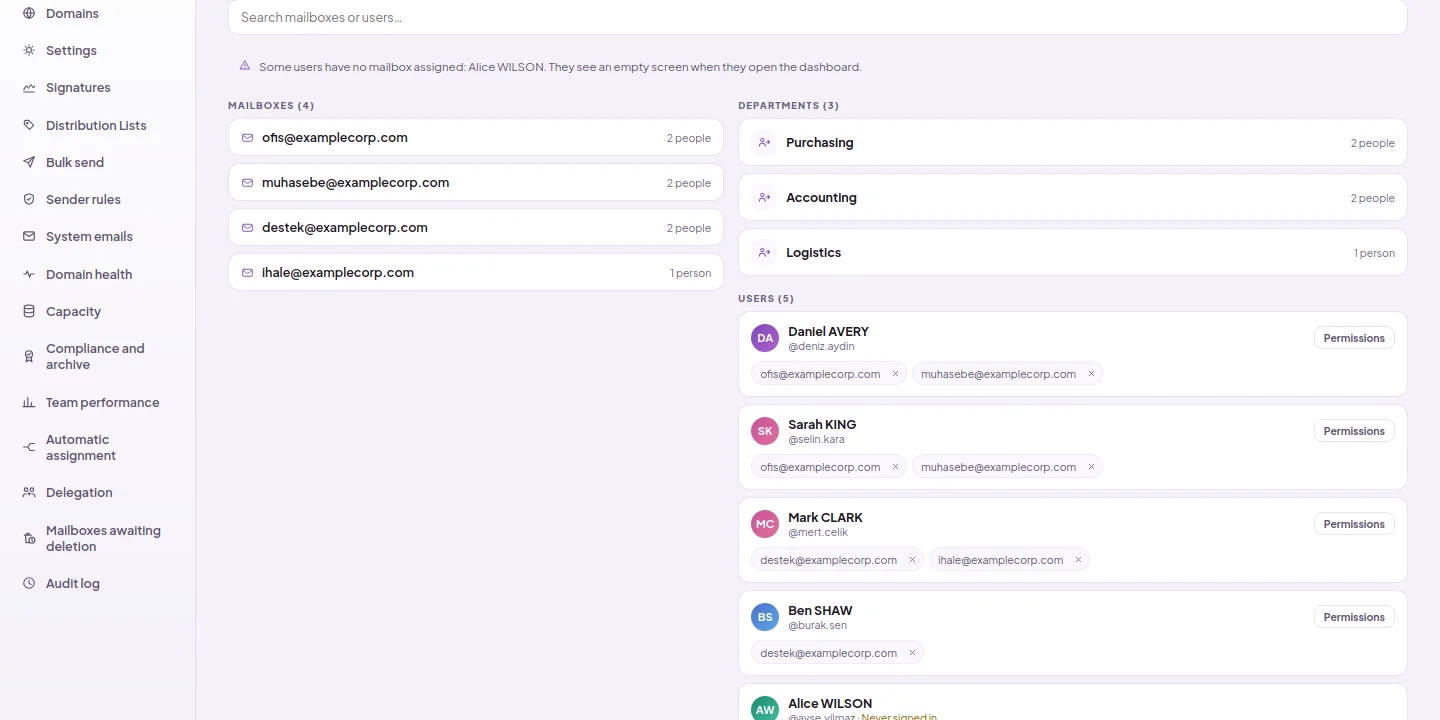1440x720 pixels.
Task: Focus the Search mailboxes or users field
Action: tap(817, 17)
